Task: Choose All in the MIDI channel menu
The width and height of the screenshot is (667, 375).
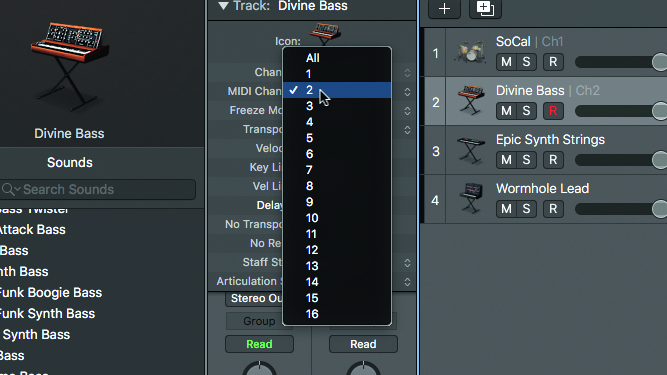Action: (x=337, y=58)
